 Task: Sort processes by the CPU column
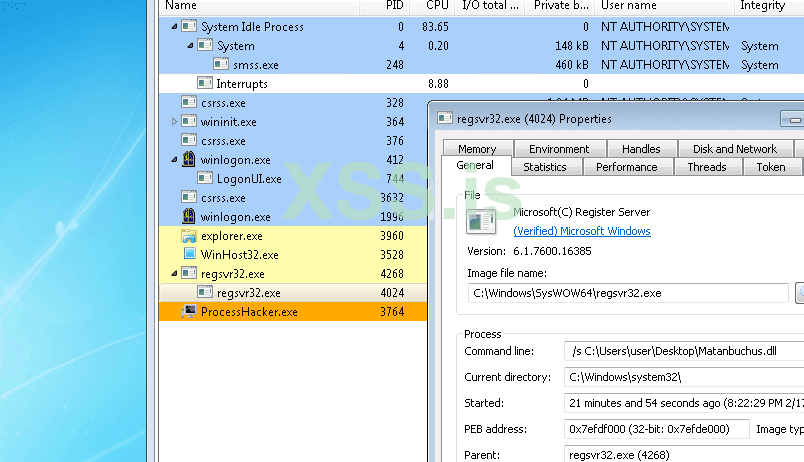click(x=431, y=6)
